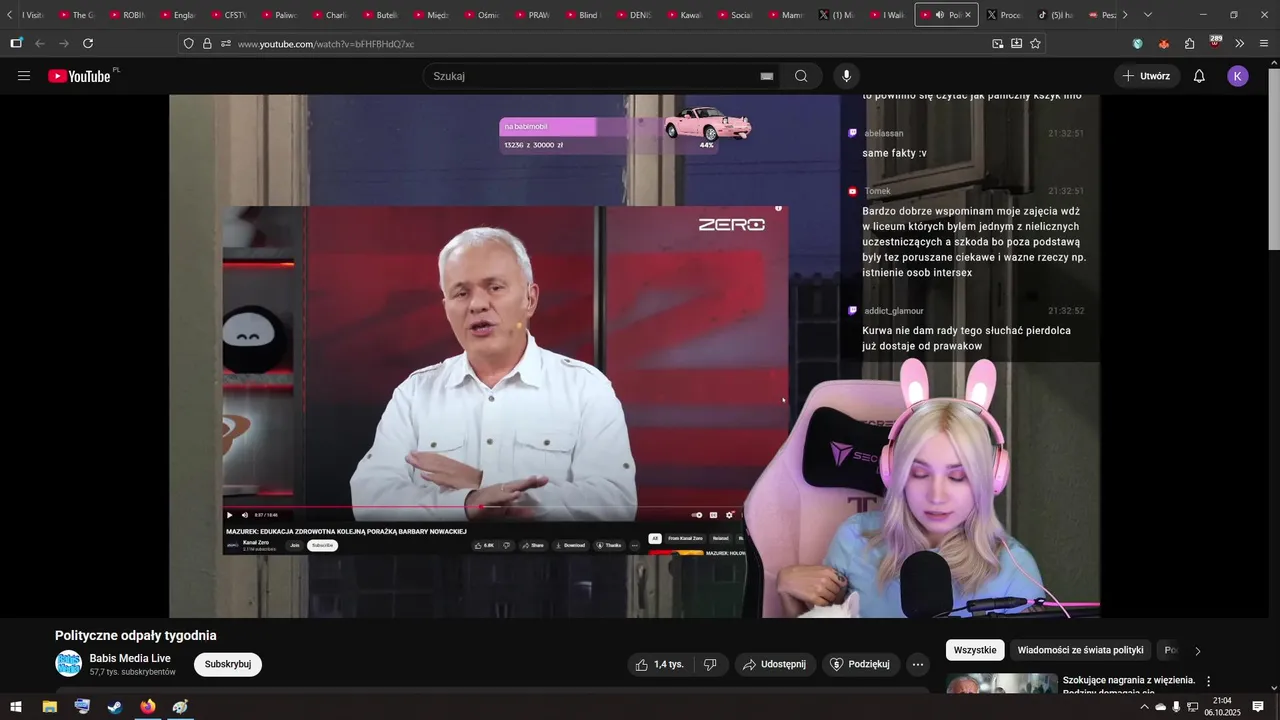Image resolution: width=1280 pixels, height=720 pixels.
Task: Dislike the video thumbs down
Action: coord(710,664)
